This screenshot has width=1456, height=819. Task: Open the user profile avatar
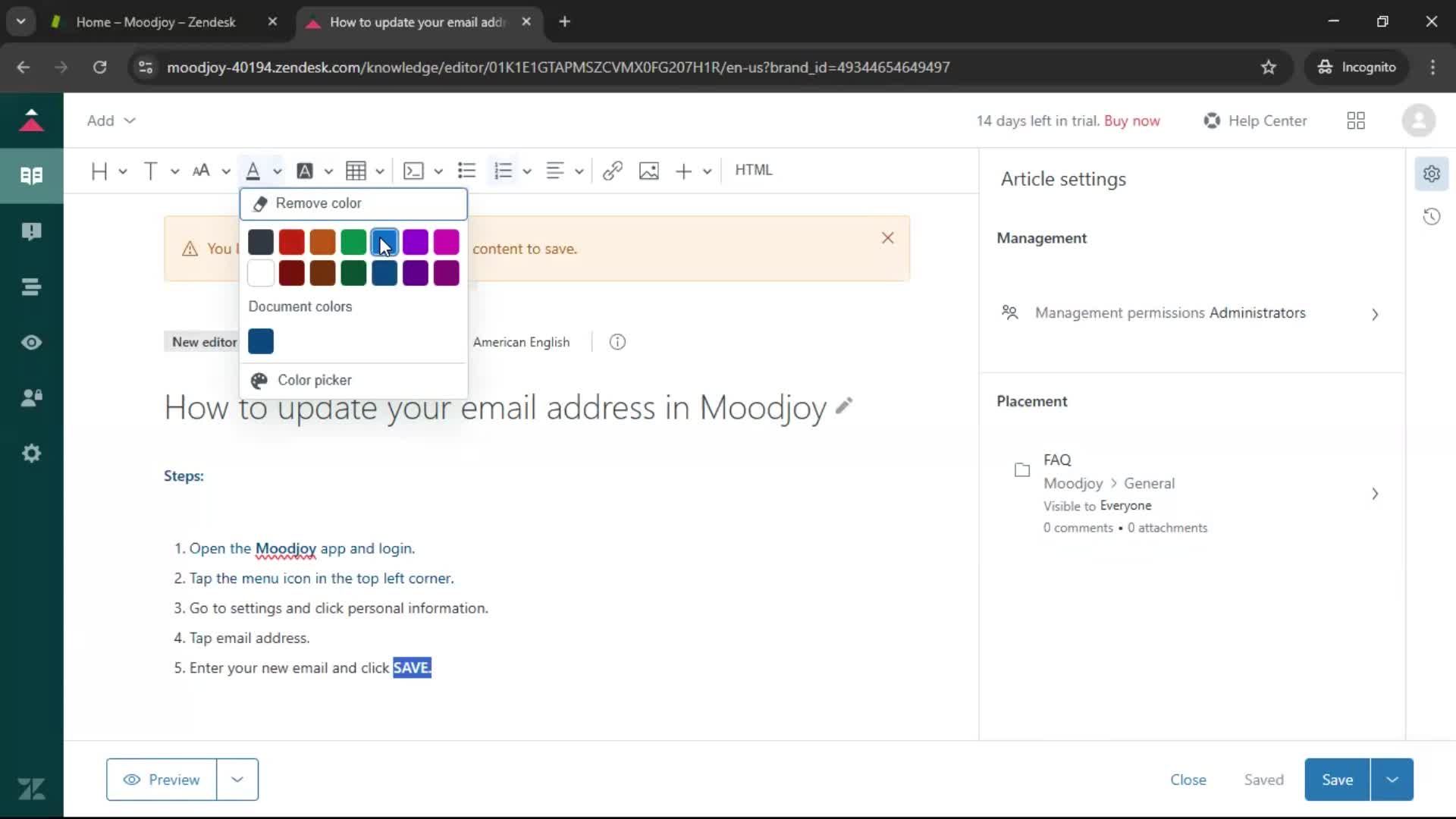1418,121
